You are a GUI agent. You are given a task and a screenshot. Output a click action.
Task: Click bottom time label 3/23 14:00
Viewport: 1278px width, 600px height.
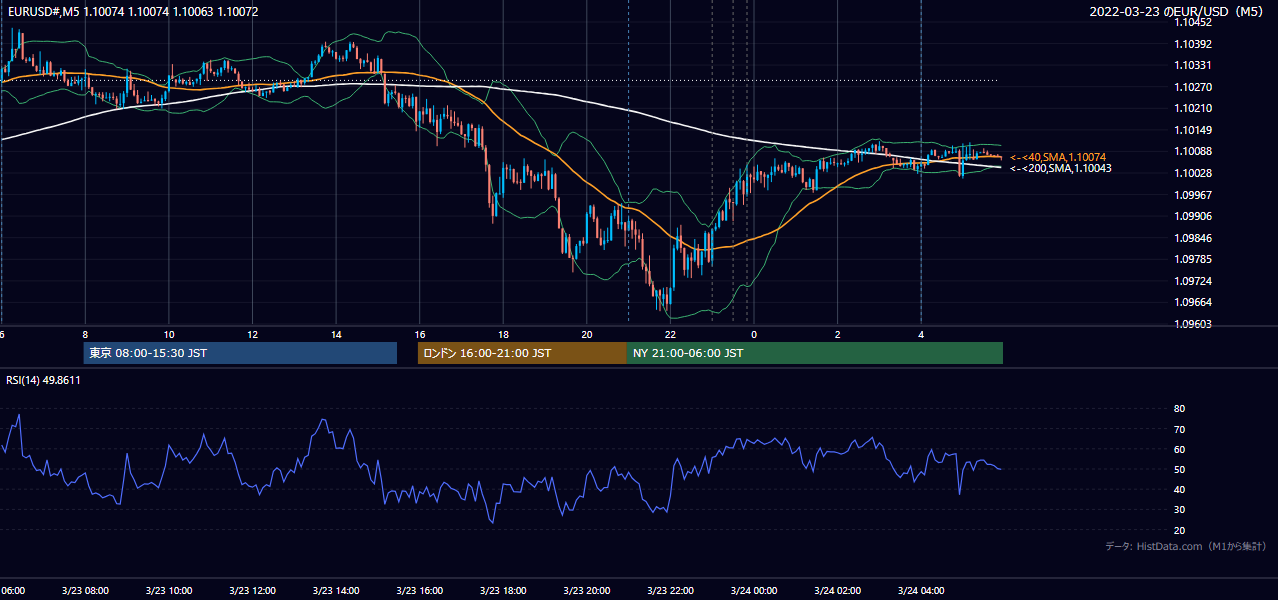pyautogui.click(x=336, y=590)
